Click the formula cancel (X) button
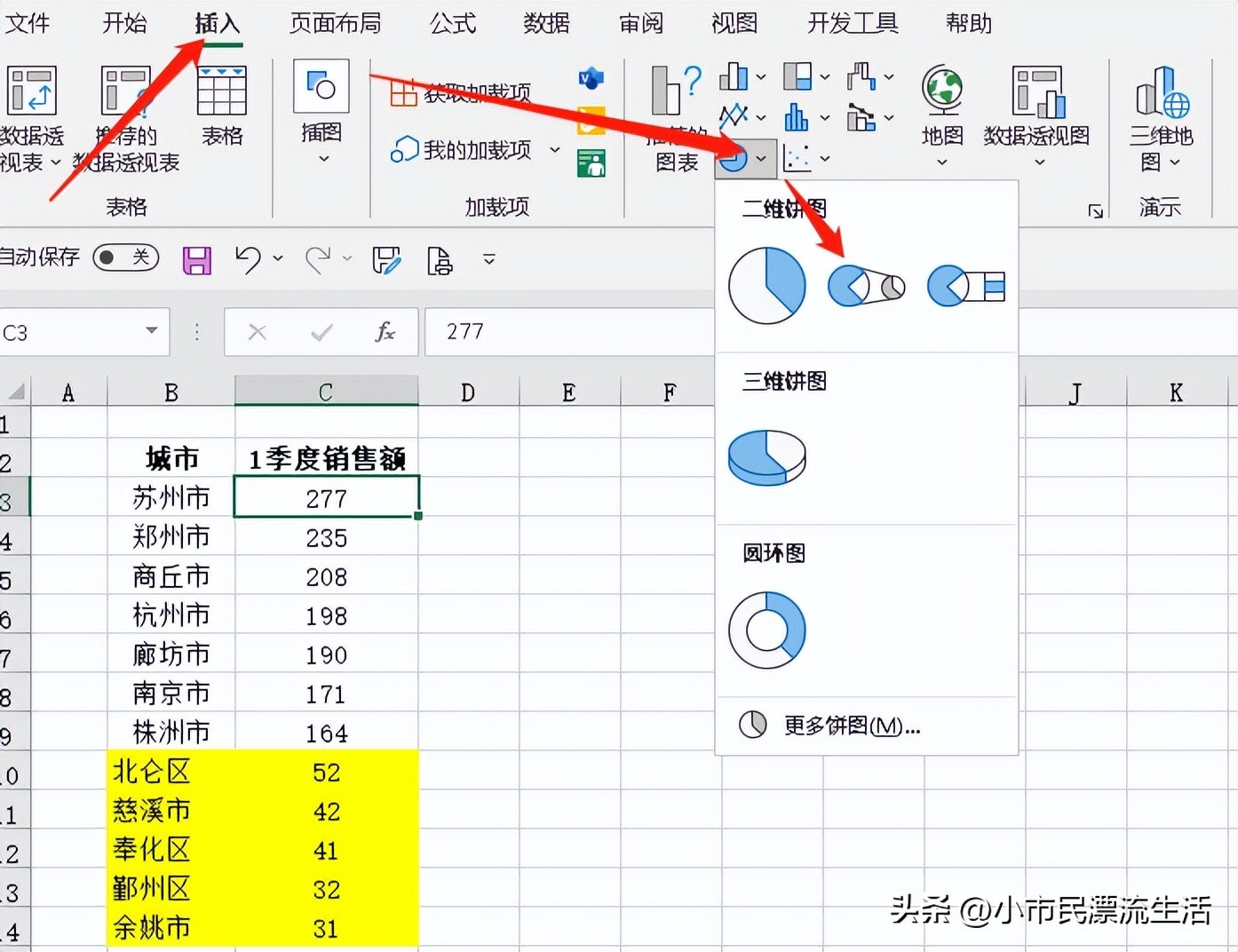The width and height of the screenshot is (1238, 952). 258,332
